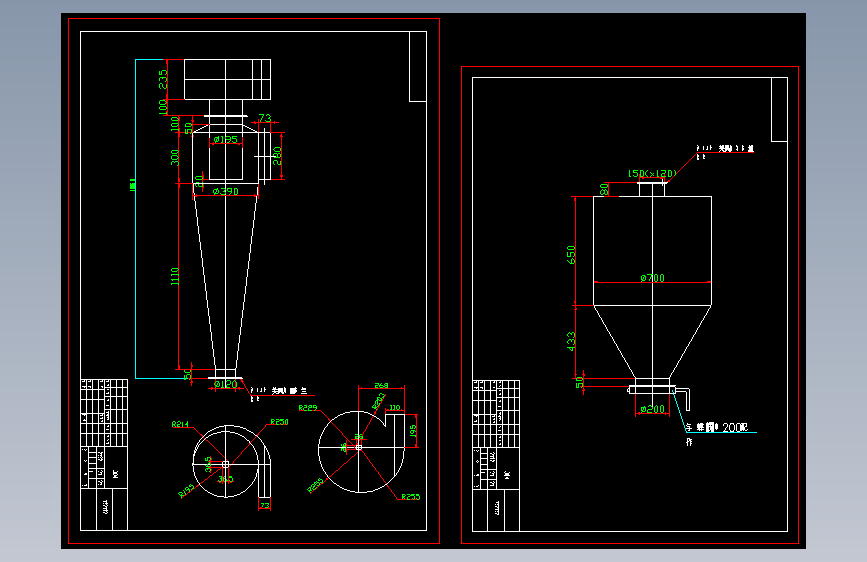Select the 80 dimension beside hopper neck
Screen dimensions: 867x562
click(x=604, y=189)
